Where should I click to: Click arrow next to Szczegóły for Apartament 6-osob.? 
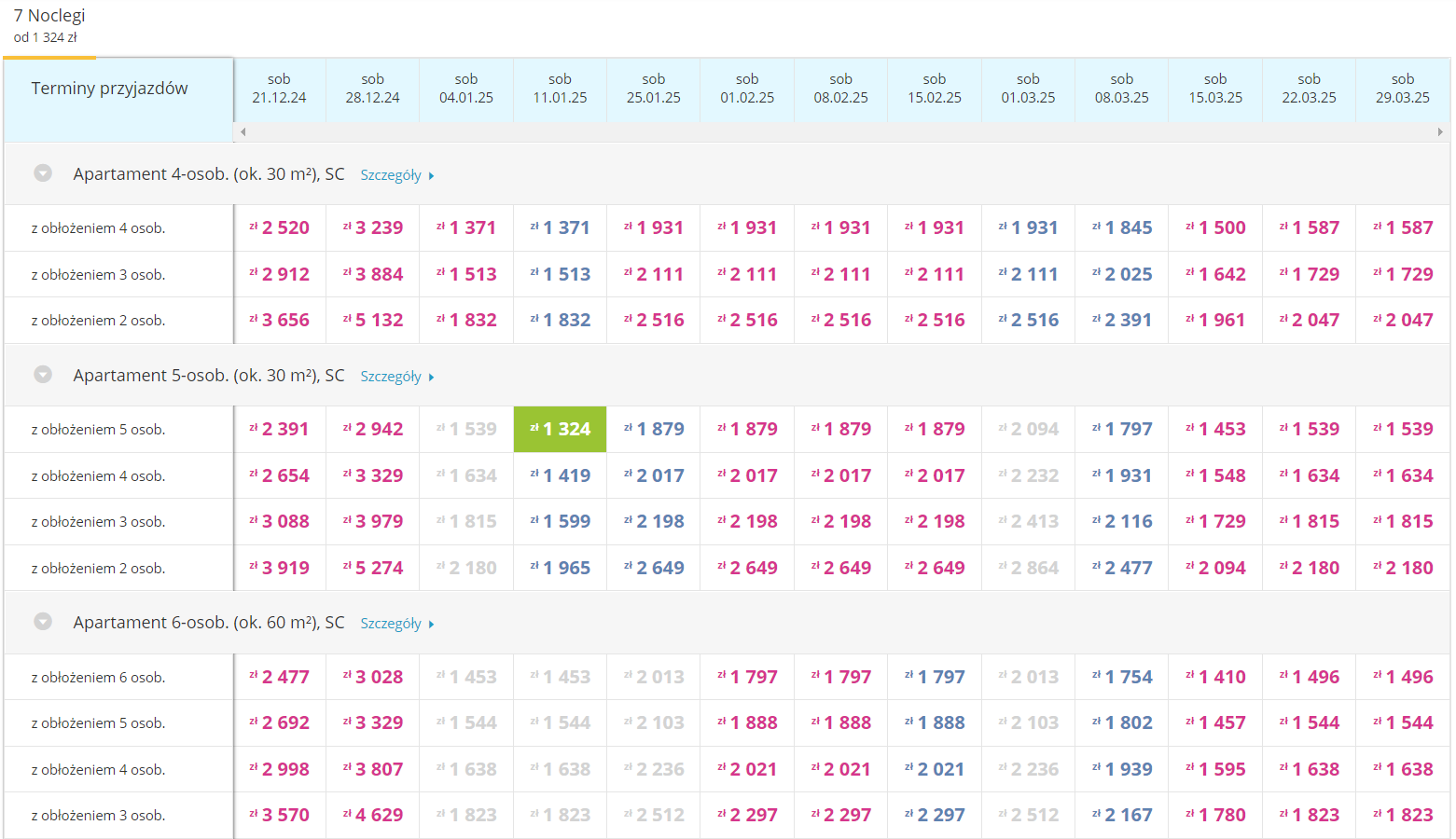click(x=431, y=625)
